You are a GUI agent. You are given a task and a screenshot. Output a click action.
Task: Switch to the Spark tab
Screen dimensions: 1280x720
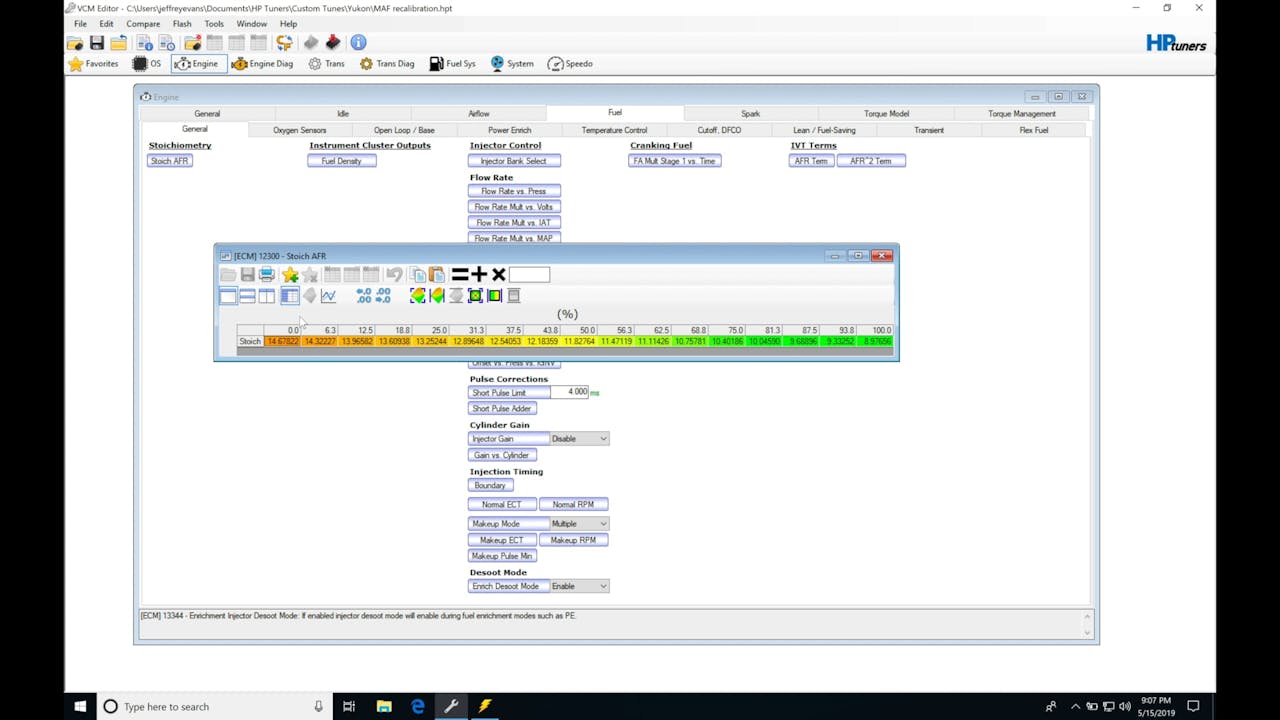coord(750,114)
